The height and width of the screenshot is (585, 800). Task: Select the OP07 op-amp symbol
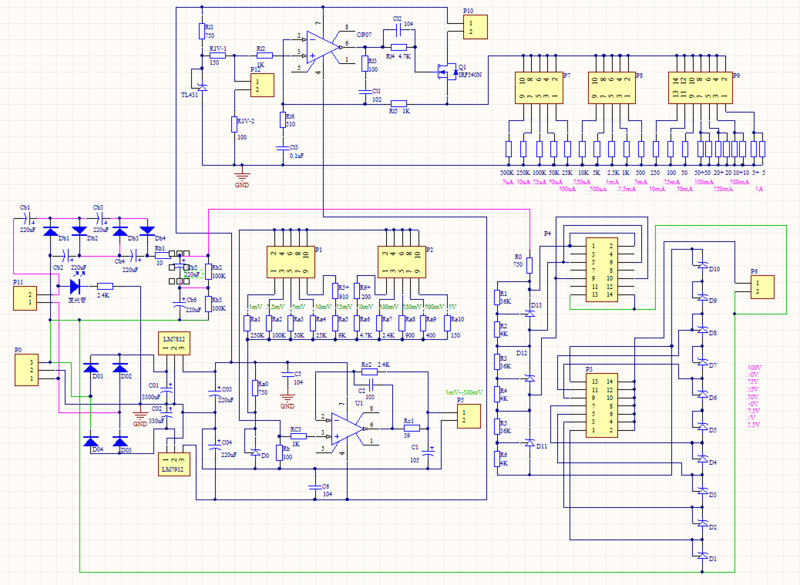pos(323,44)
